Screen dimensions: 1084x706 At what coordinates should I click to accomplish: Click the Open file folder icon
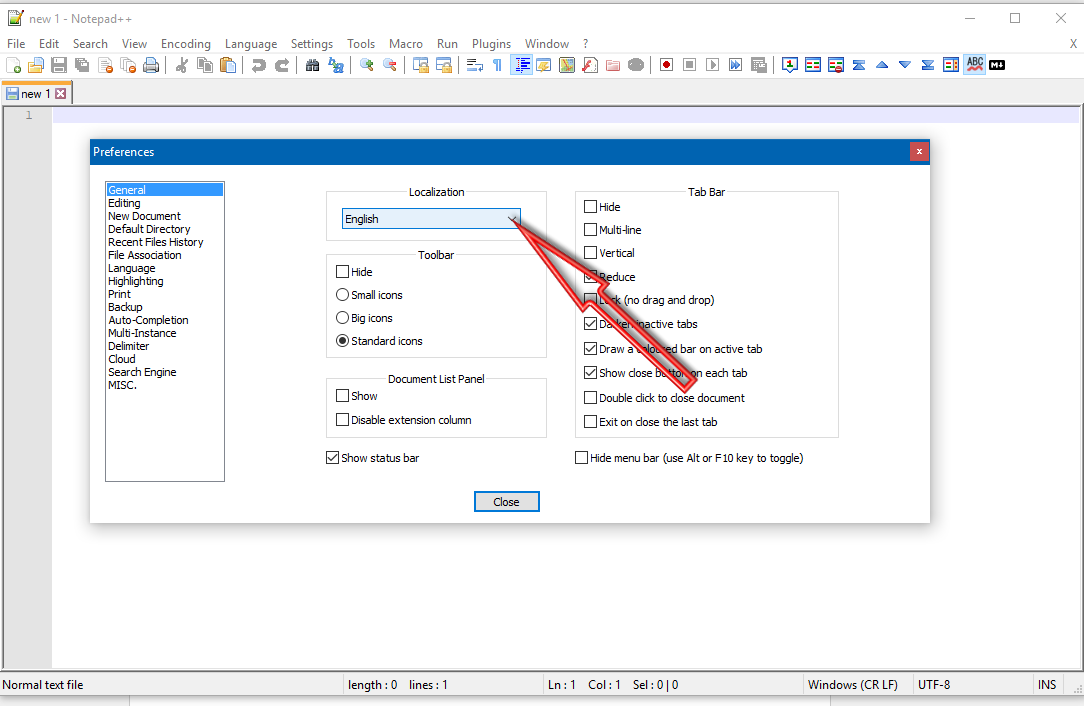[x=36, y=65]
